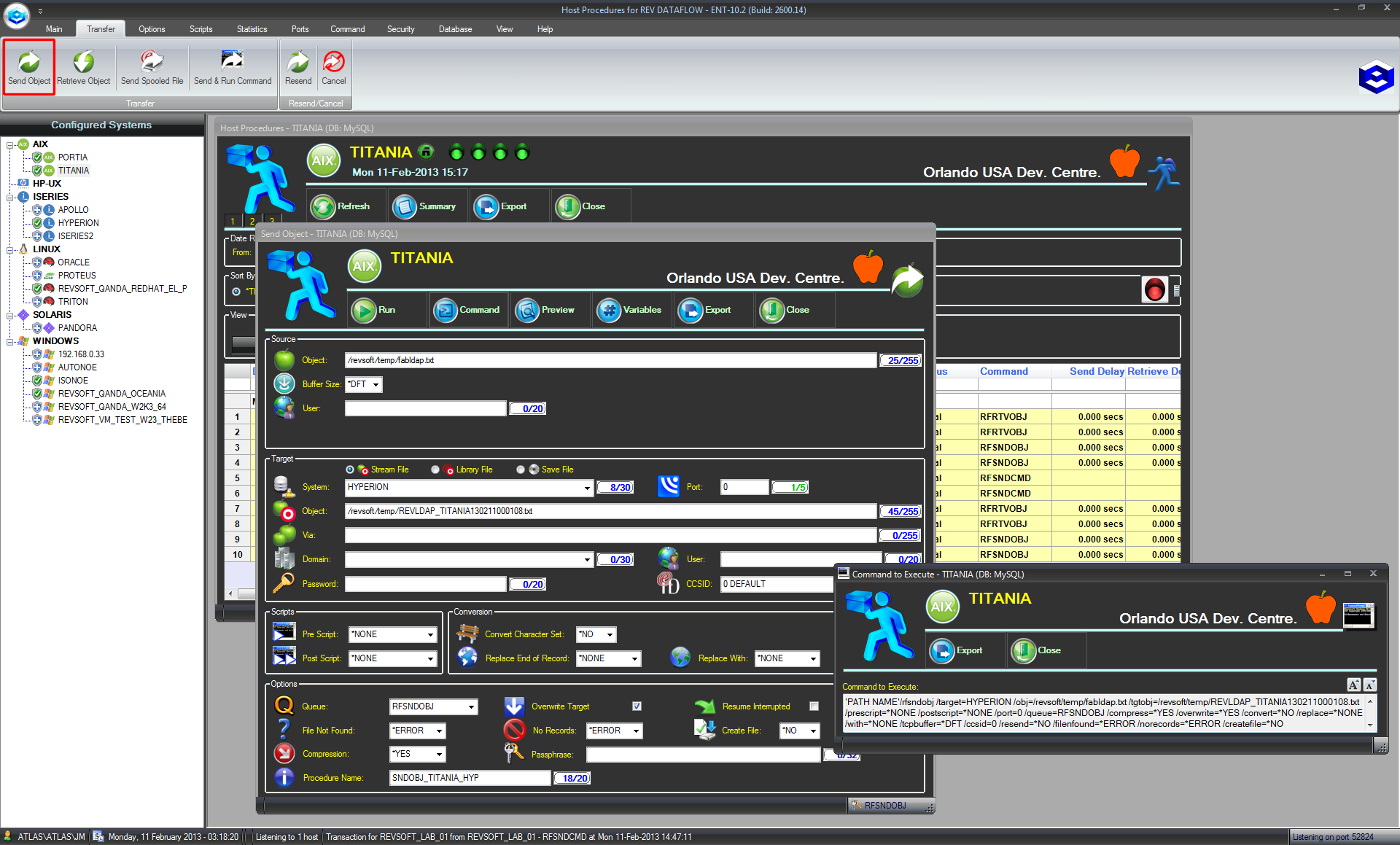Screen dimensions: 1400x845
Task: Click the Procedure Name input field
Action: [x=470, y=778]
